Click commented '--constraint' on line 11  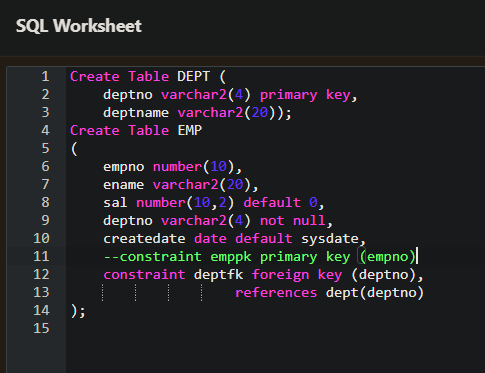click(152, 257)
